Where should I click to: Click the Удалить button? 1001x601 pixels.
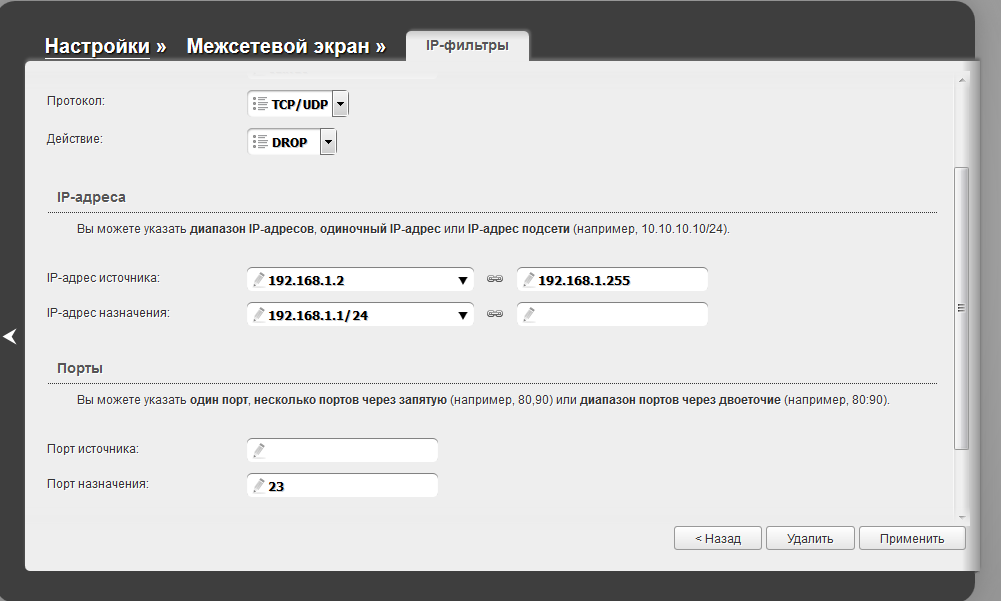810,538
